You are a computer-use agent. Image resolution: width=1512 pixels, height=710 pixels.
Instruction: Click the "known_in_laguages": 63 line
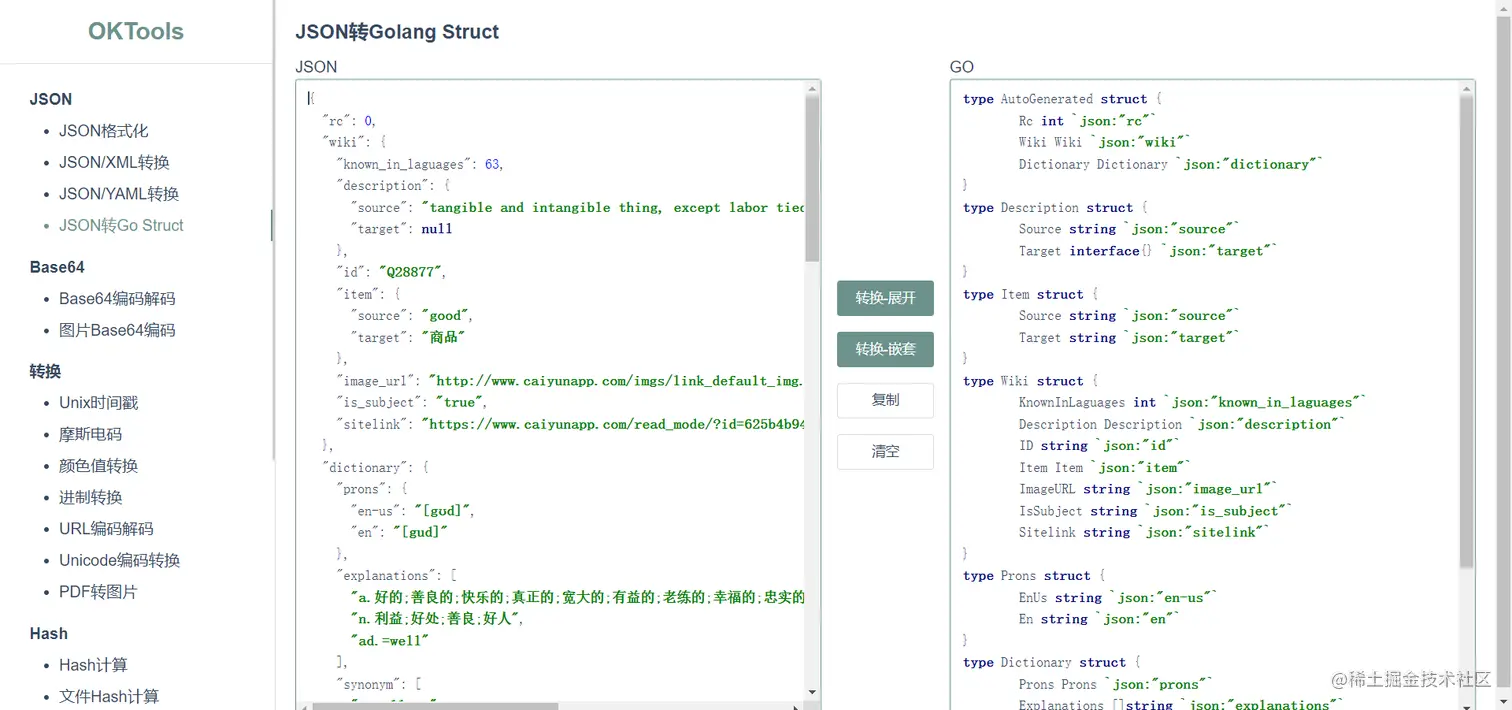[420, 164]
